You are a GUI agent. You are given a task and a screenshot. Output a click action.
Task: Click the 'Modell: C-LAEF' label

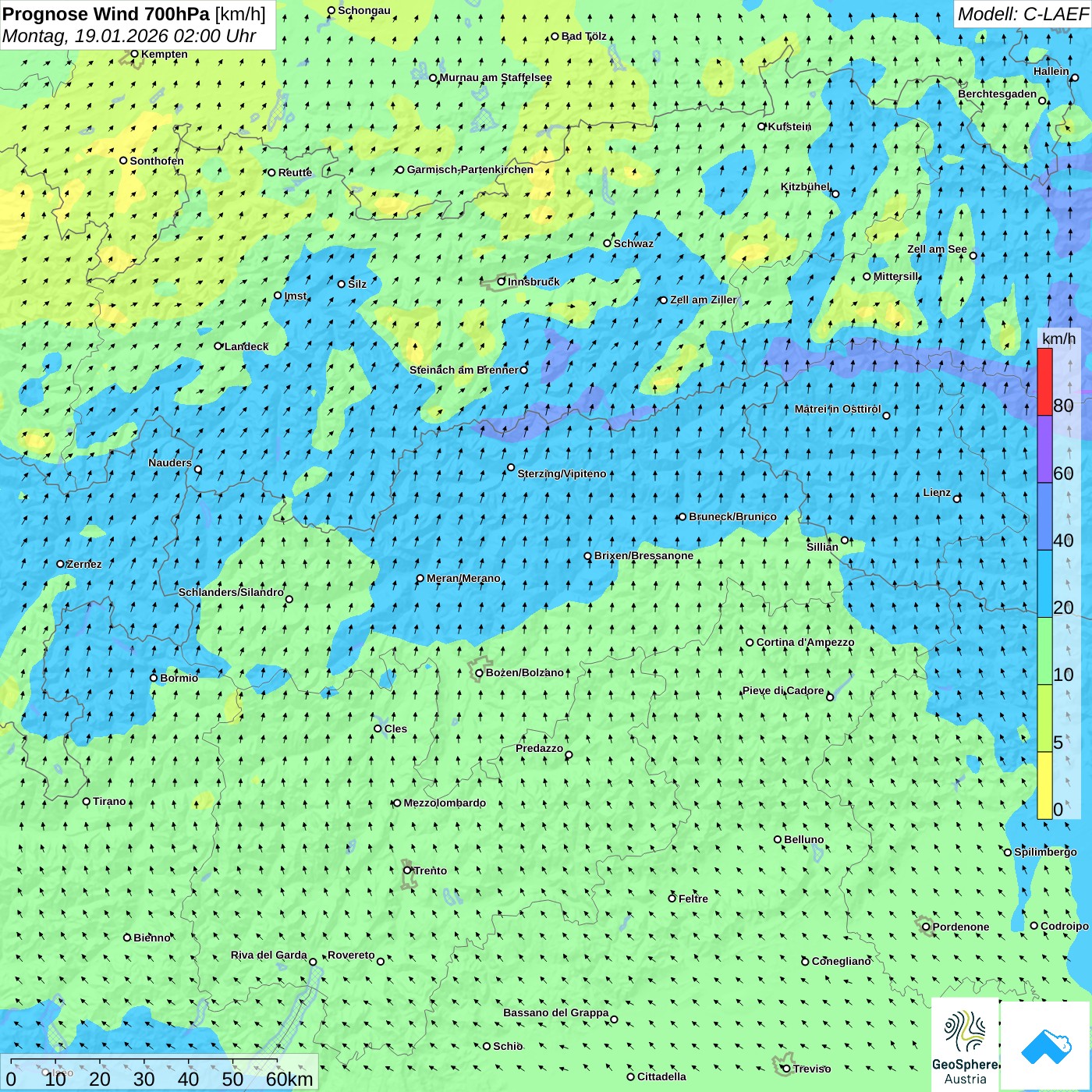(x=1022, y=14)
